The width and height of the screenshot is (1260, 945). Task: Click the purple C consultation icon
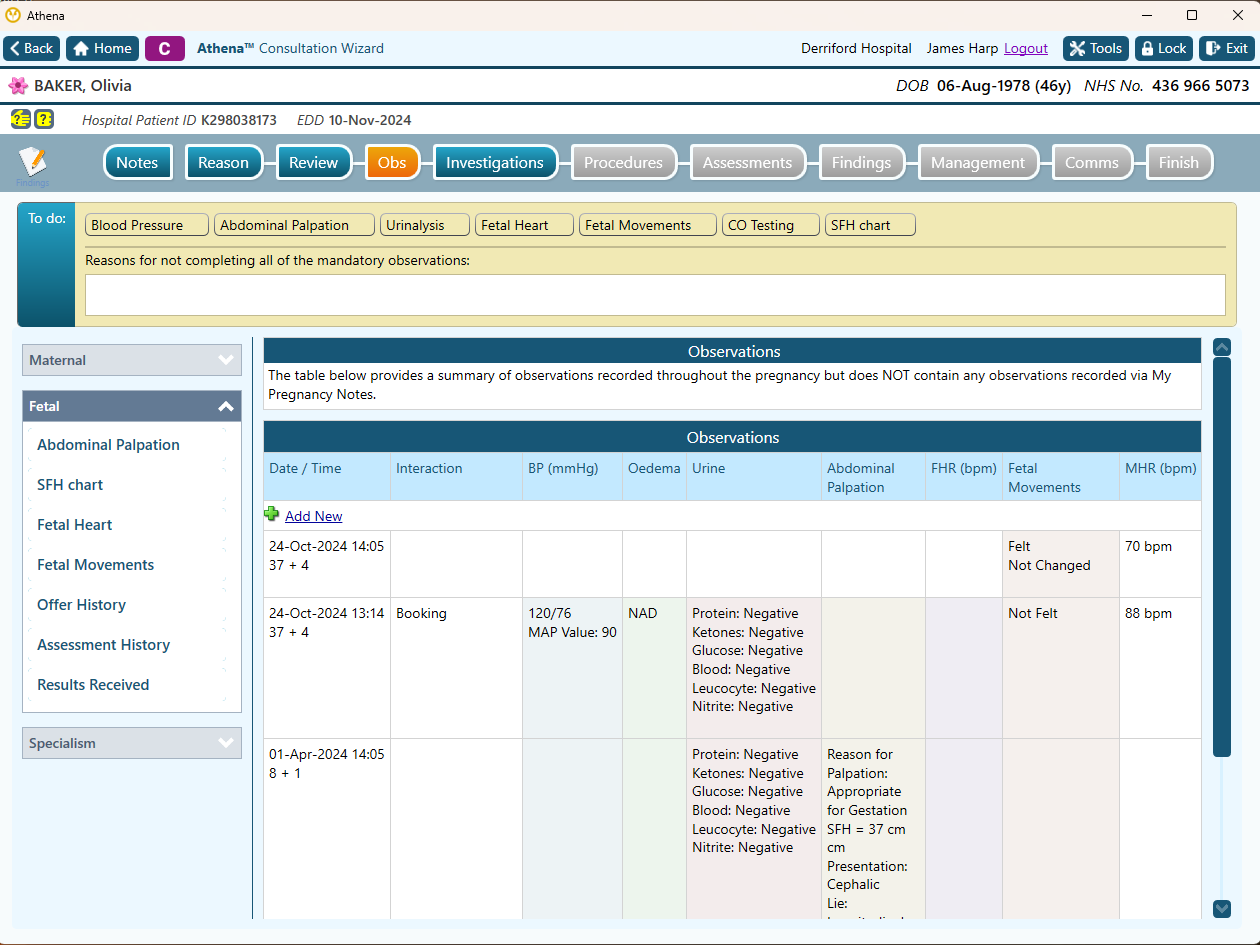[x=165, y=48]
